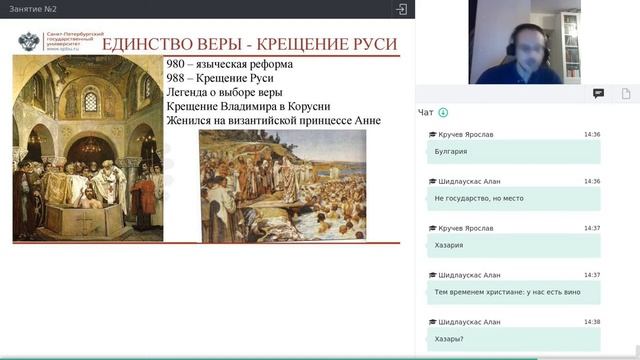Click the presenter webcam video
The width and height of the screenshot is (640, 360).
tap(524, 42)
